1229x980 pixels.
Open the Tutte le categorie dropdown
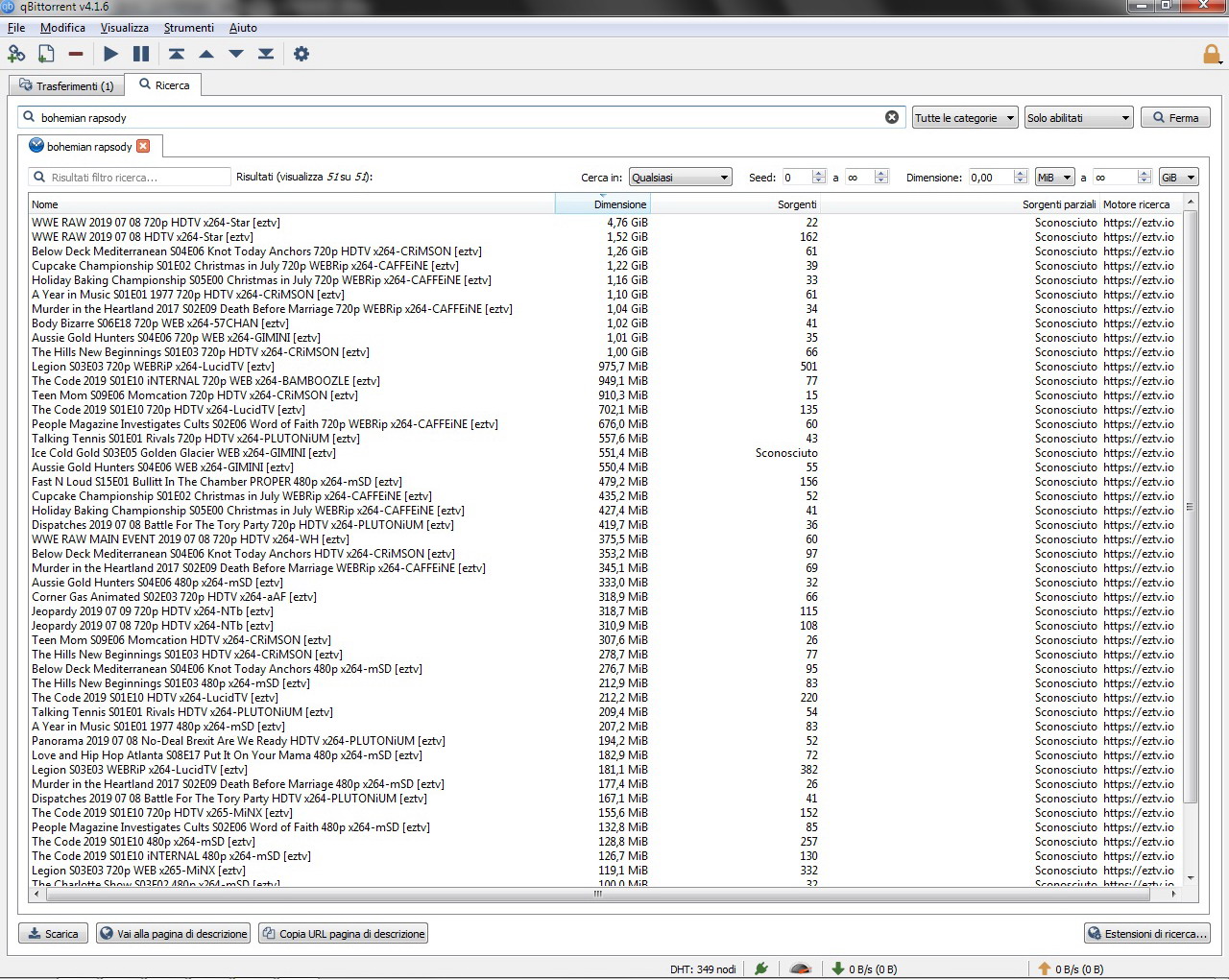click(965, 118)
